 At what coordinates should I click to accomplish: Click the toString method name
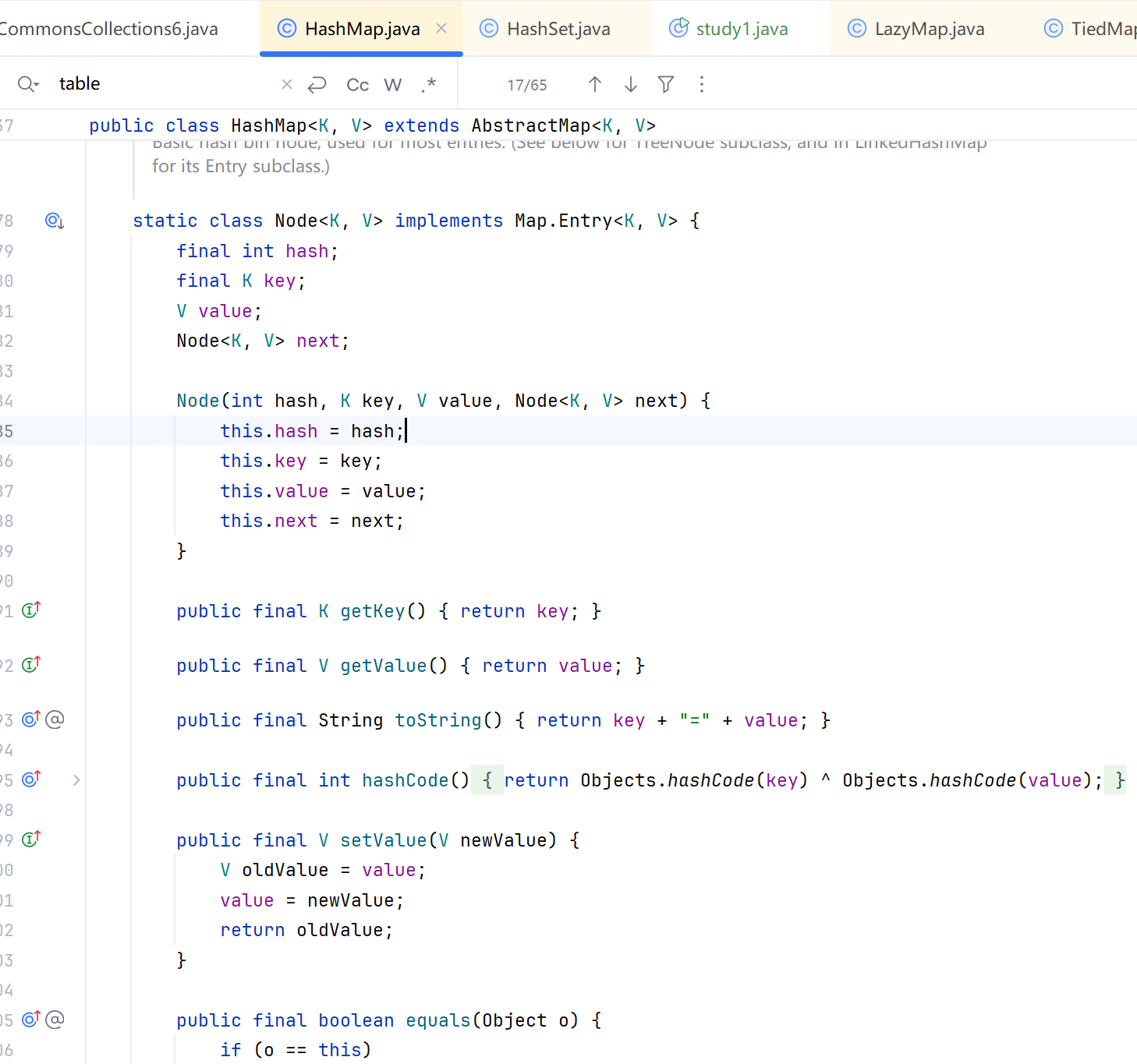click(438, 720)
